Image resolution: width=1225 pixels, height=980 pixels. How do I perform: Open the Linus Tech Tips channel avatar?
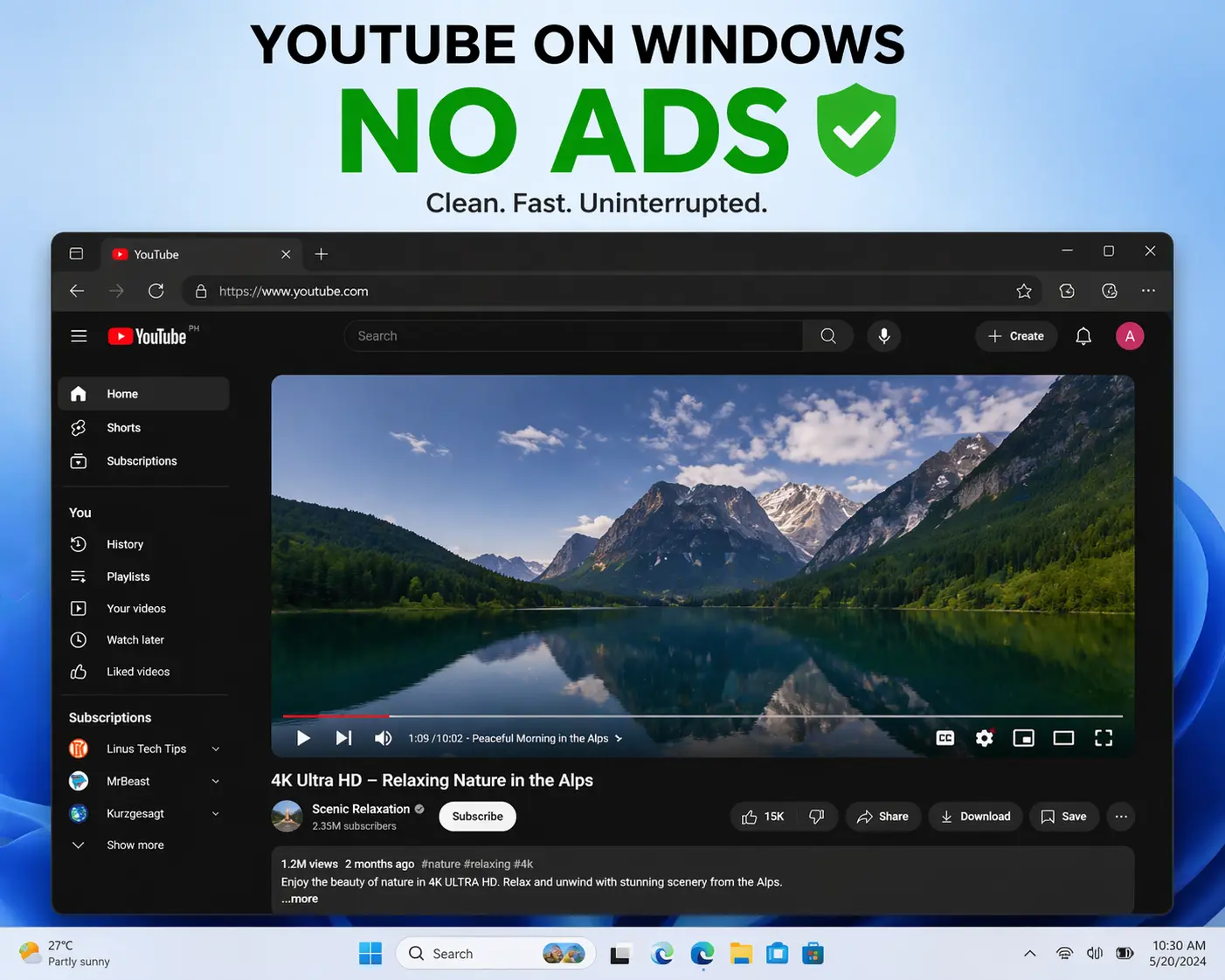79,749
